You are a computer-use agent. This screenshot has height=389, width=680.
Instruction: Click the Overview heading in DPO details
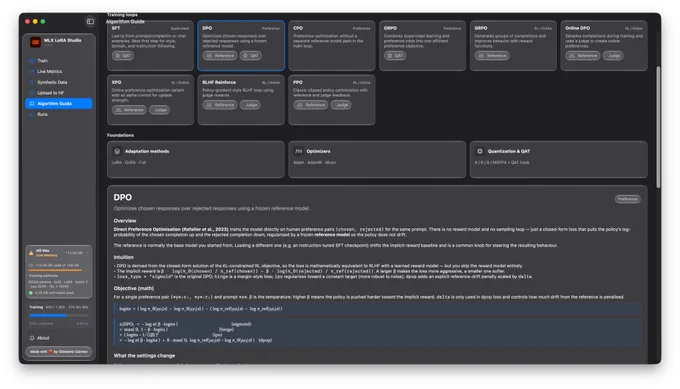coord(125,221)
